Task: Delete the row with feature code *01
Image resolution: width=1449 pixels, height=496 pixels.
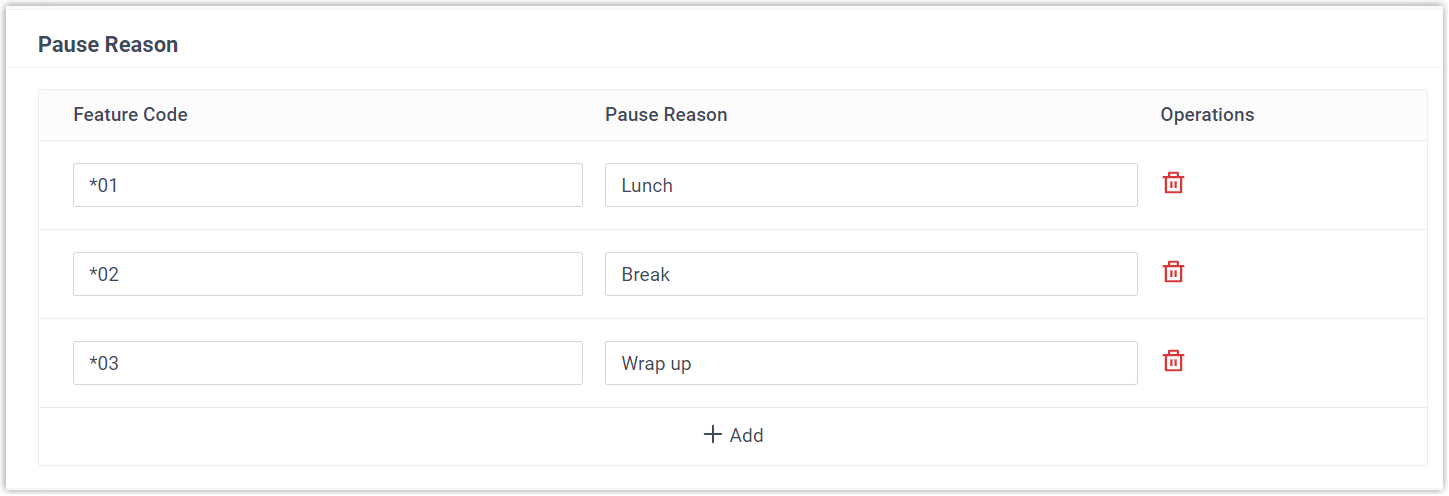Action: pos(1173,183)
